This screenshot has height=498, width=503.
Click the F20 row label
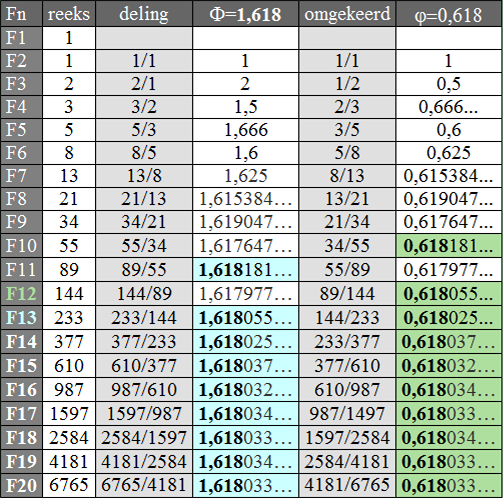(21, 485)
